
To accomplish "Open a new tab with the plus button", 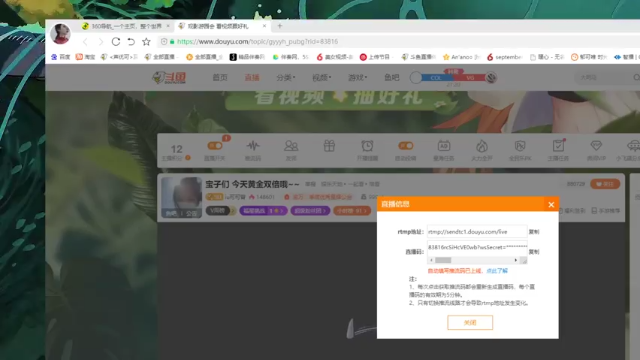I will click(x=280, y=26).
